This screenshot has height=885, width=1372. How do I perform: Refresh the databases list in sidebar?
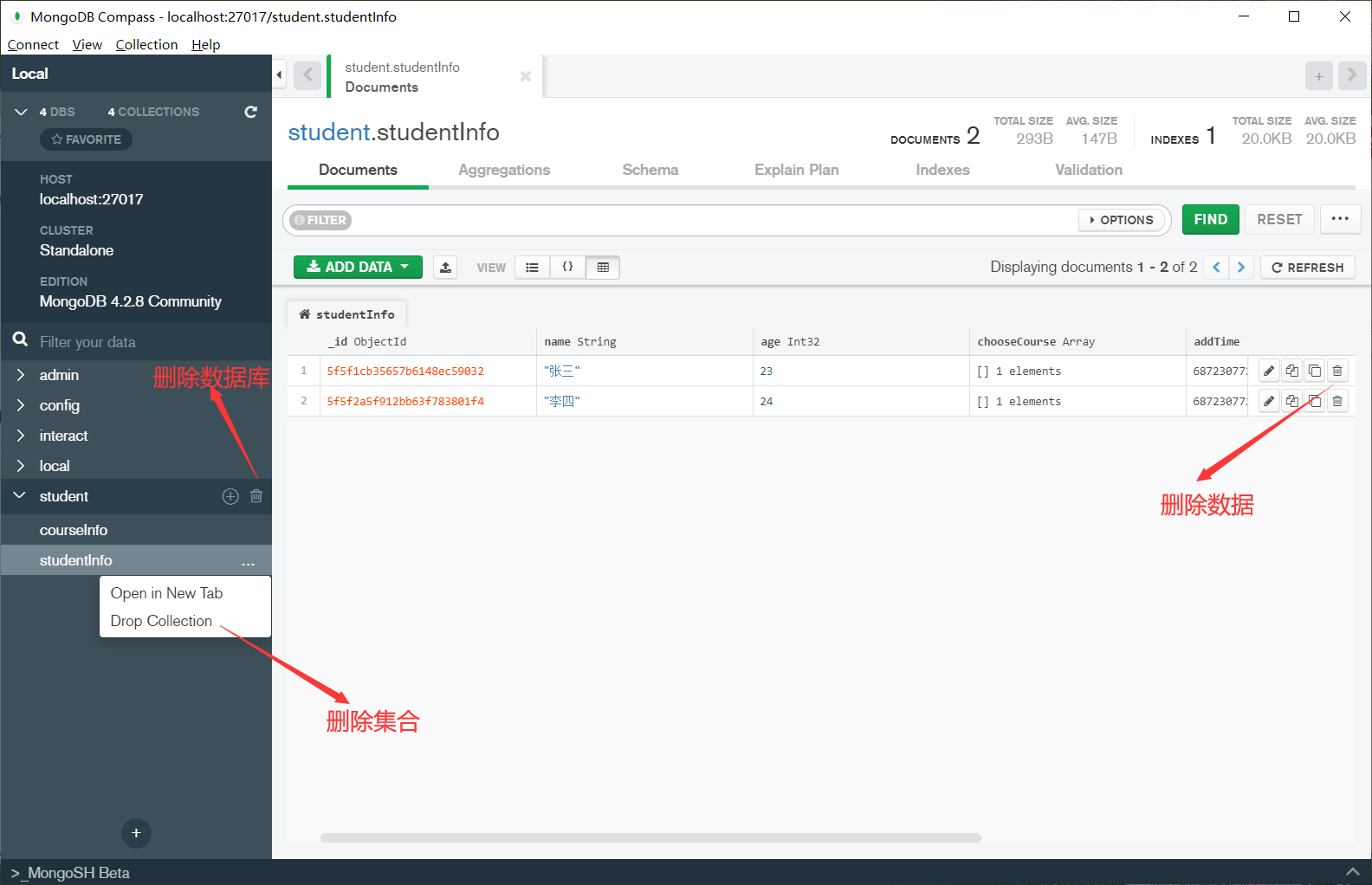(x=250, y=112)
